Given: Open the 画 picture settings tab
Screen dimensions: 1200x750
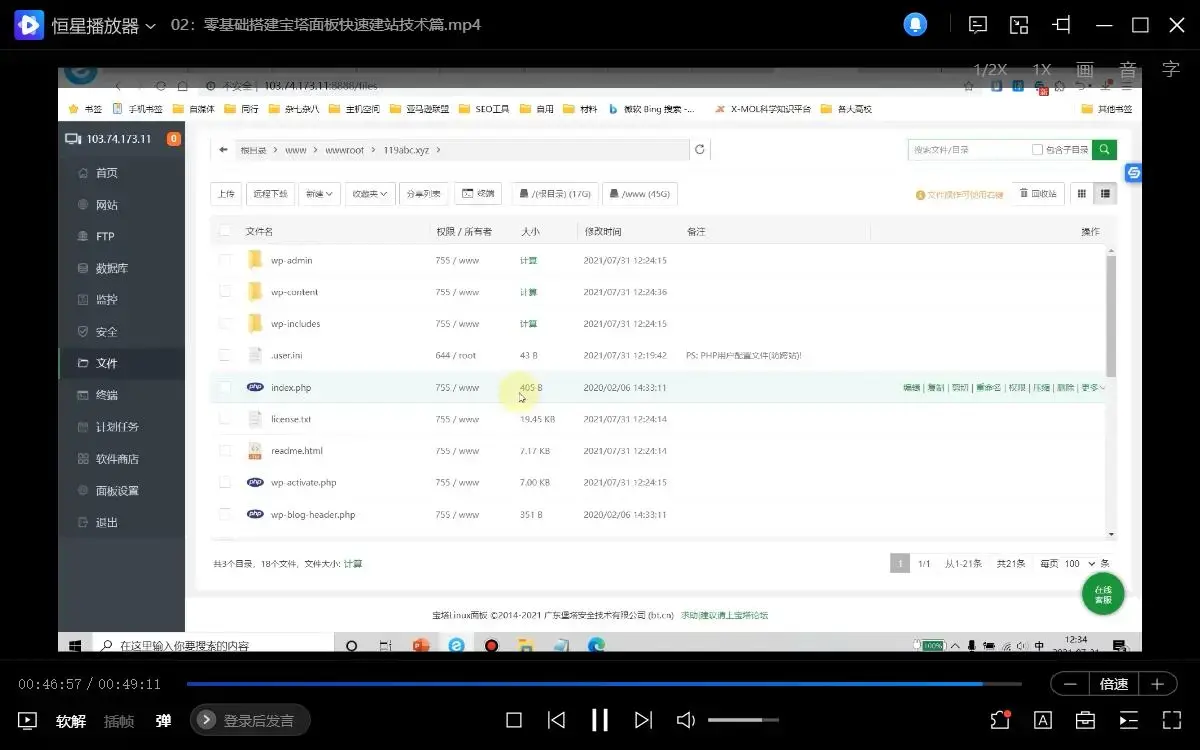Looking at the screenshot, I should pos(1085,70).
